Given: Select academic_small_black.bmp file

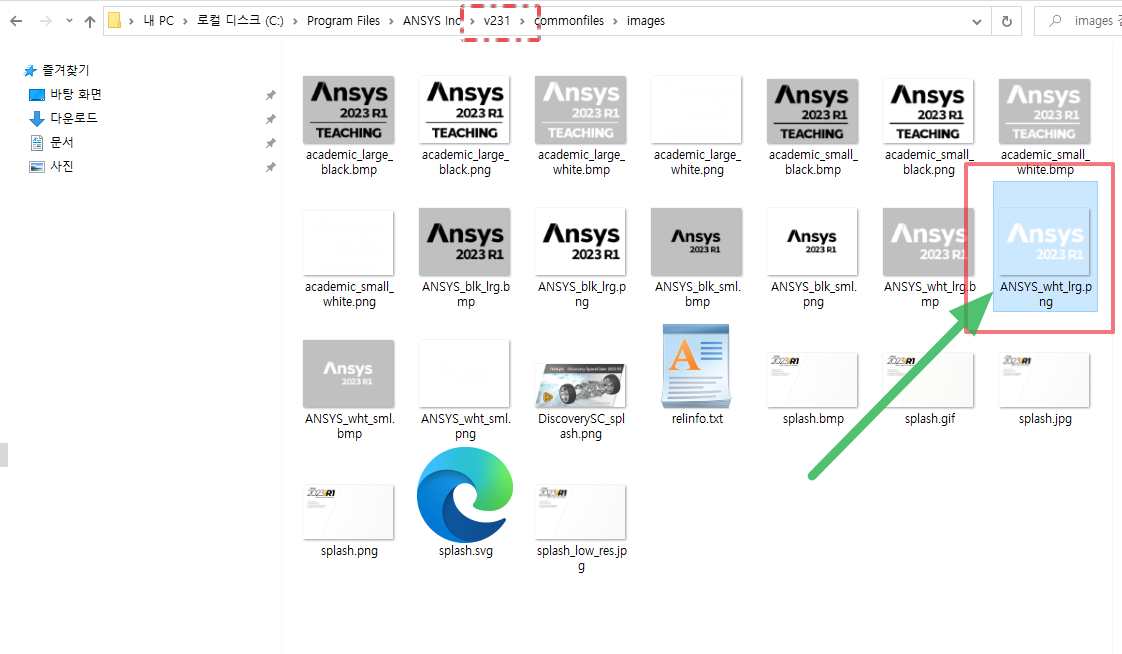Looking at the screenshot, I should tap(812, 127).
